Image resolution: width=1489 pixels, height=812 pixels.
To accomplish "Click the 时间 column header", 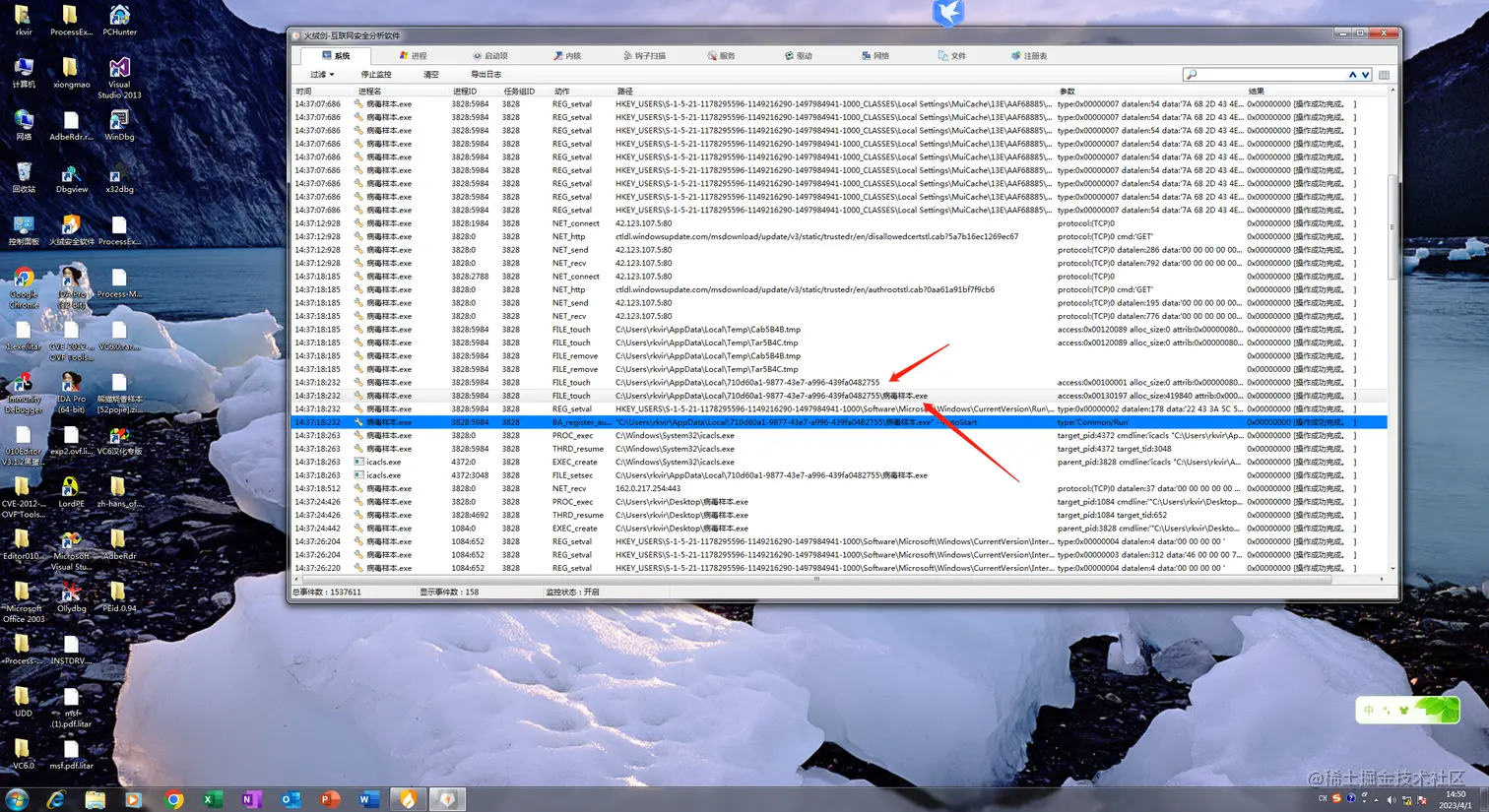I will (x=322, y=92).
